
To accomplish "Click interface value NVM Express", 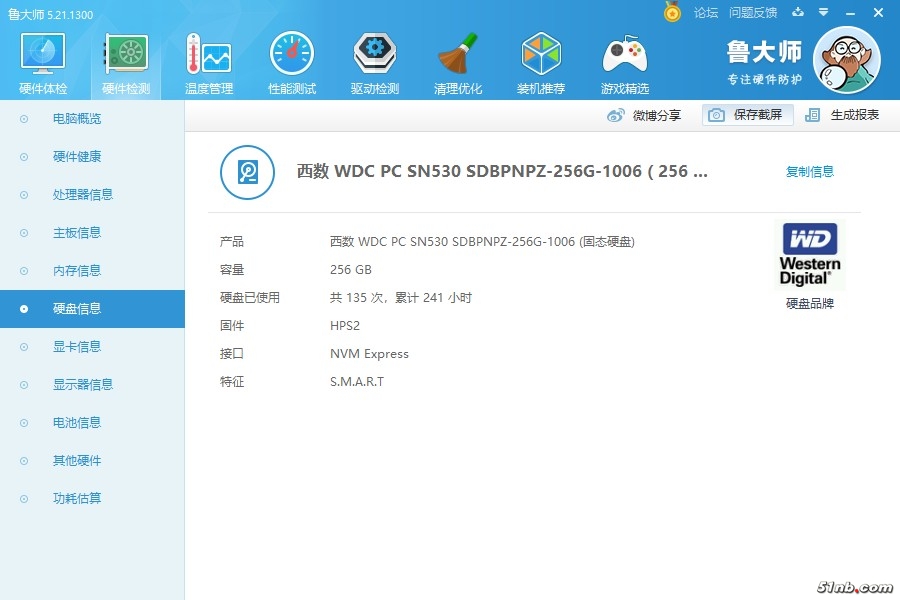I will 369,354.
